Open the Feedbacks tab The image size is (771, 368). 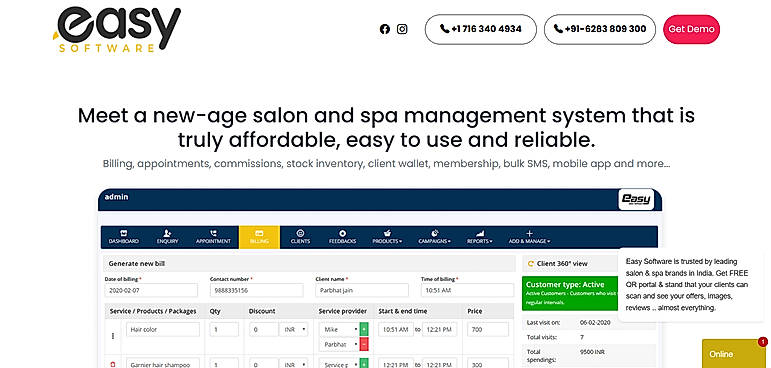(x=342, y=237)
